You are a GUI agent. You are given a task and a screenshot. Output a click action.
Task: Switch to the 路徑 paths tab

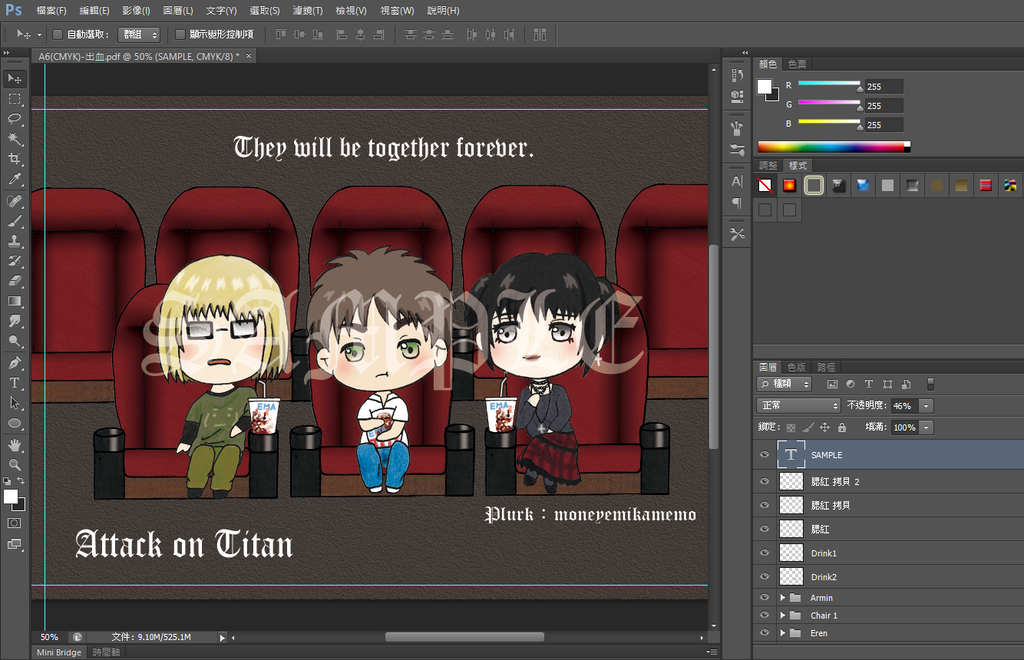coord(826,368)
